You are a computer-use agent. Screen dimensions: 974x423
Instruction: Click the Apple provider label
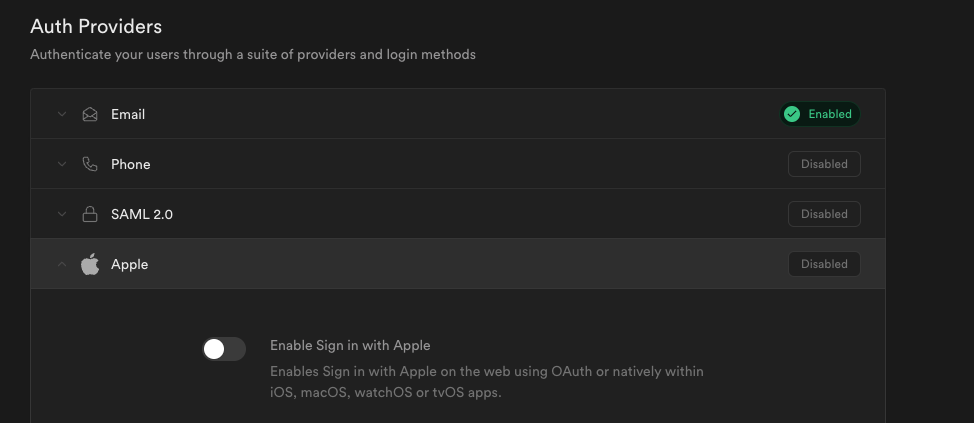pyautogui.click(x=129, y=264)
